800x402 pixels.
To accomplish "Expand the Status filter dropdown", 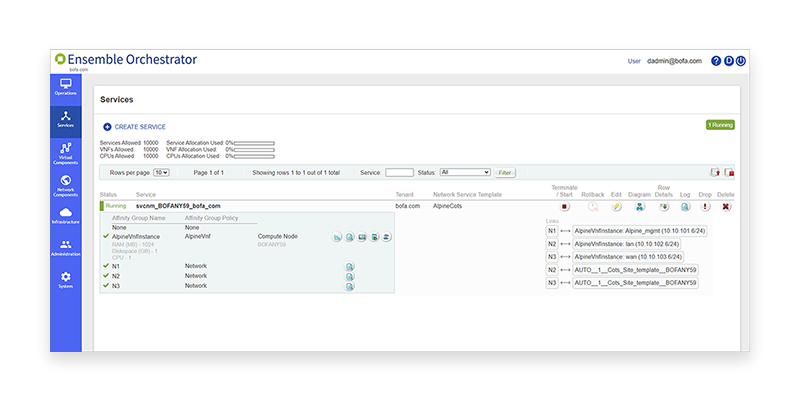I will 465,172.
